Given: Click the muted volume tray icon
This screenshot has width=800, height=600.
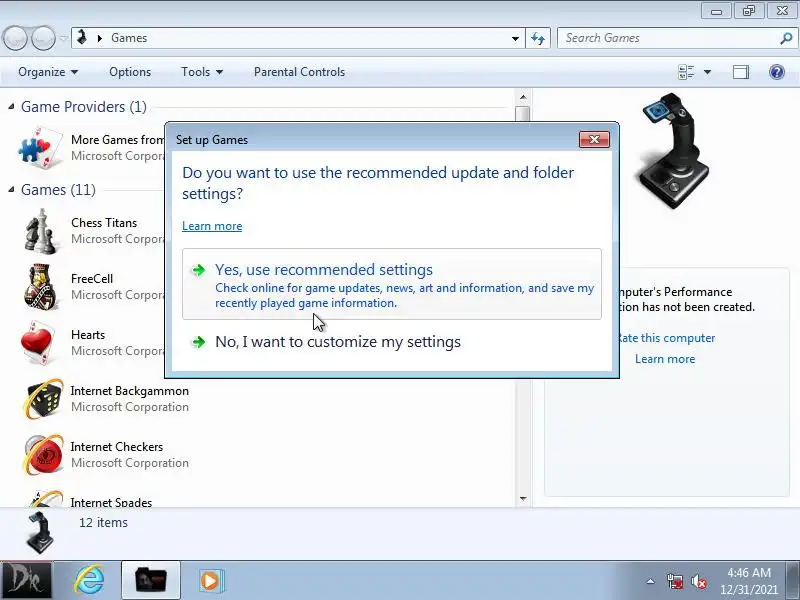Looking at the screenshot, I should click(x=698, y=581).
